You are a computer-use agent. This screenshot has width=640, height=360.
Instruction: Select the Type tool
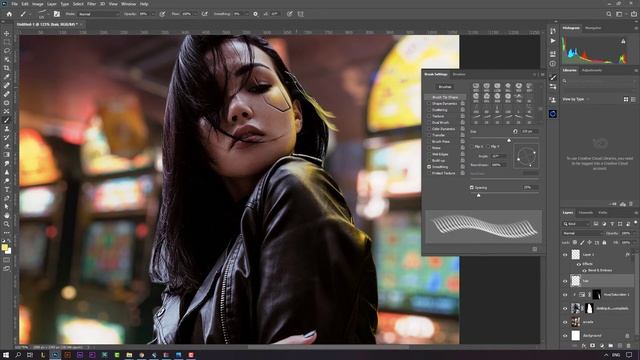point(7,189)
